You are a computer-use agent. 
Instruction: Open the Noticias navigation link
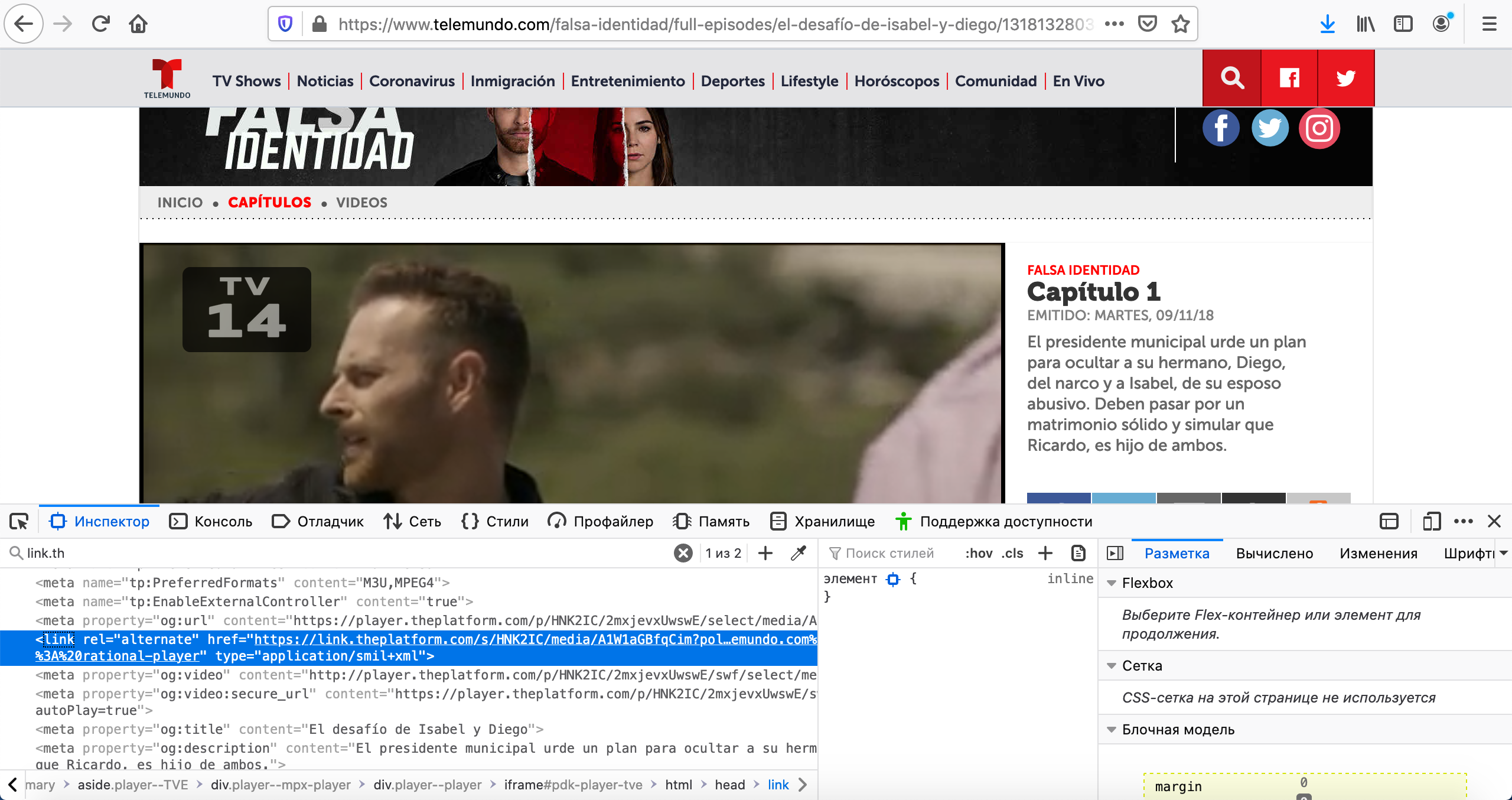(x=325, y=81)
